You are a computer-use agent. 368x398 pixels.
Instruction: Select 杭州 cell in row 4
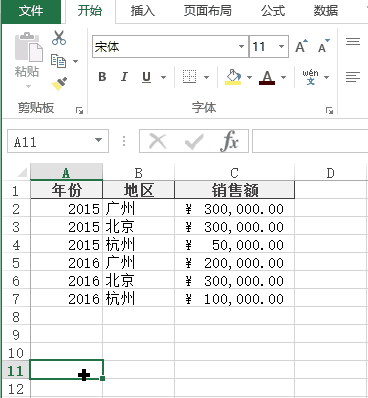pos(138,245)
